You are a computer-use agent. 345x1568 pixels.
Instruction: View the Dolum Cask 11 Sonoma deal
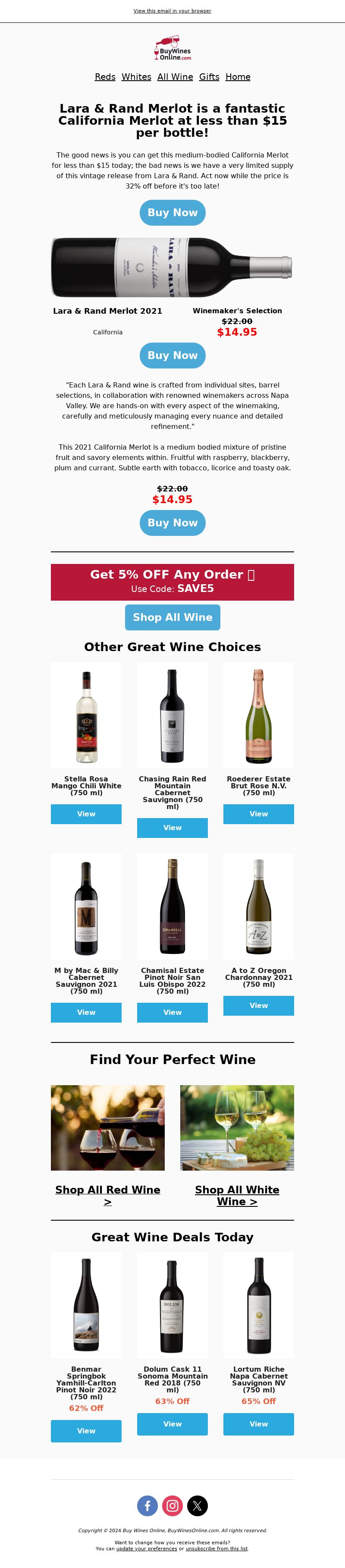(x=172, y=1424)
